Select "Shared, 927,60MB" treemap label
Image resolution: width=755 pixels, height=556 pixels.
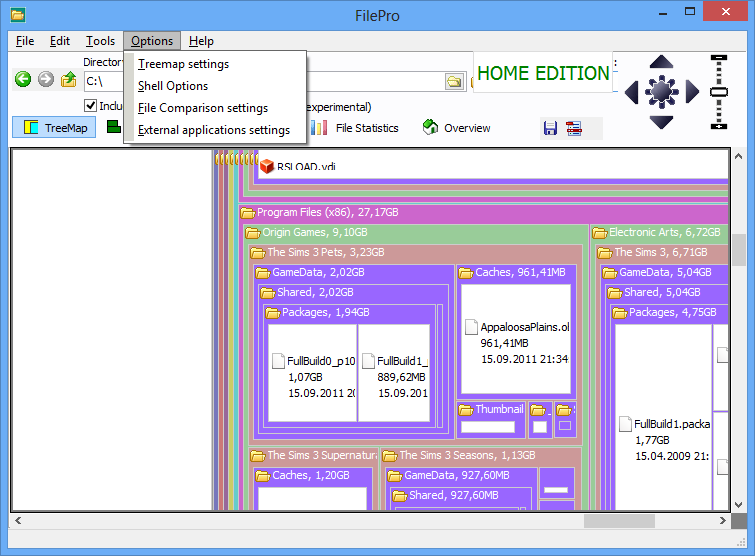(x=454, y=495)
